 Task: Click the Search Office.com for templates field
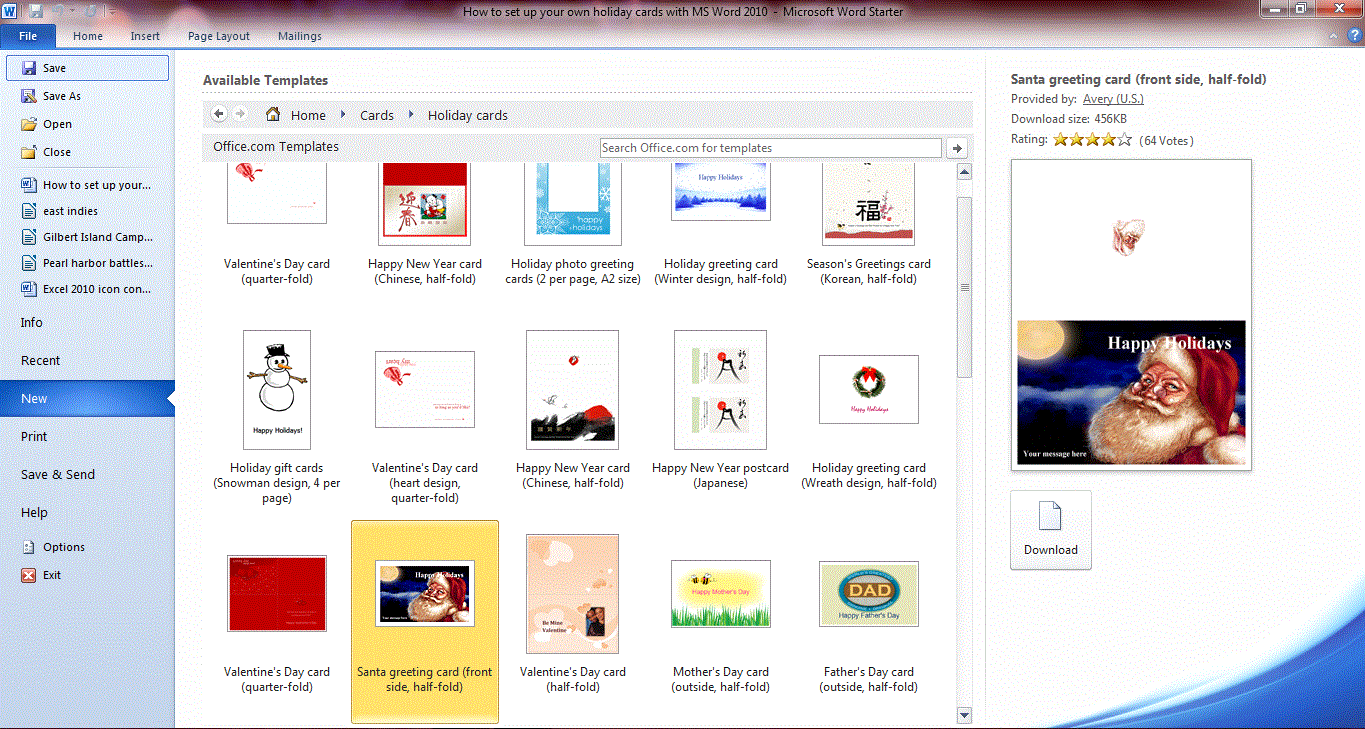770,147
